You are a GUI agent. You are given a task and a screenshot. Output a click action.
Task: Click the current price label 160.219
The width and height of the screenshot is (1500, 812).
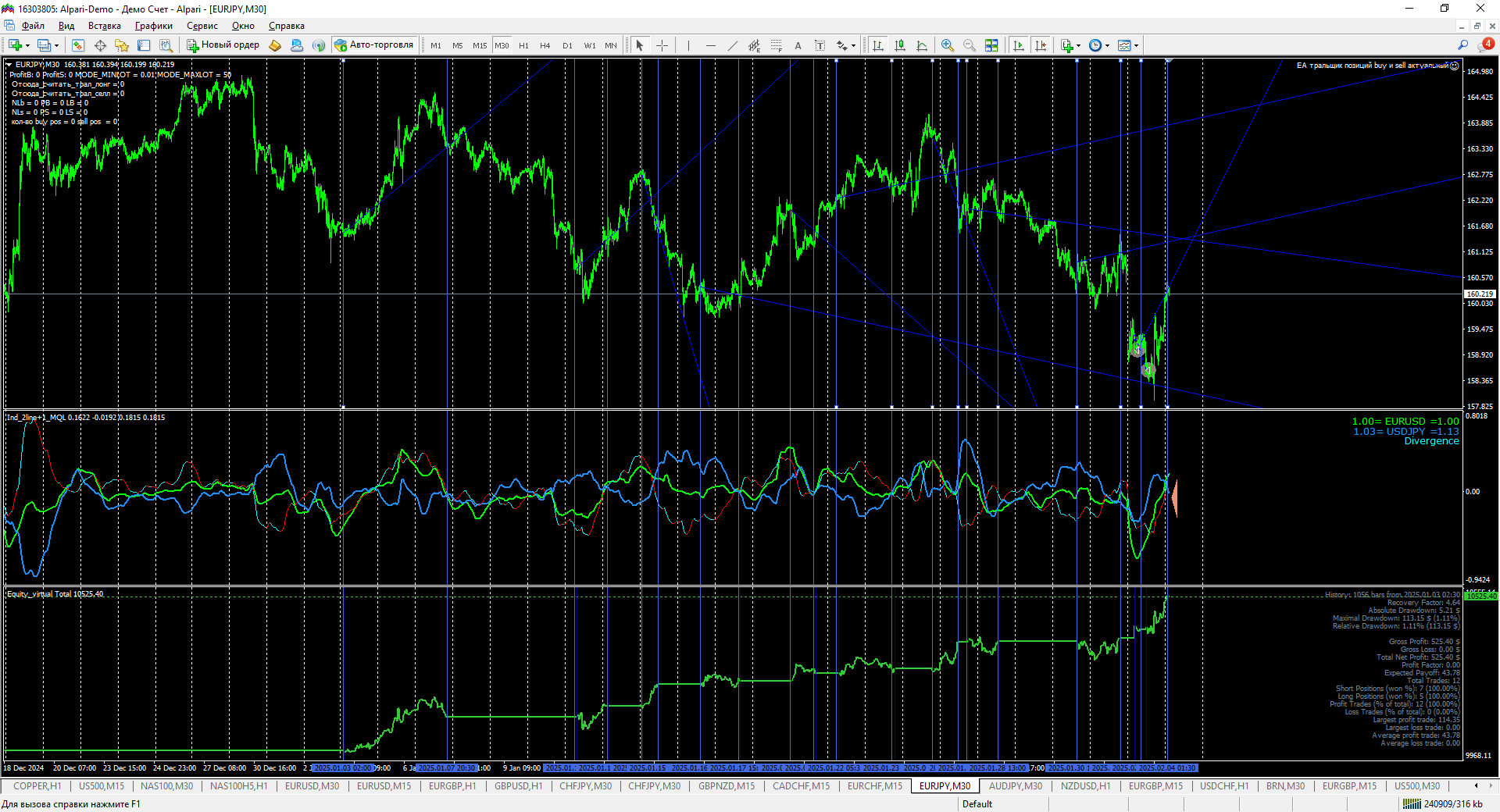(x=1480, y=294)
